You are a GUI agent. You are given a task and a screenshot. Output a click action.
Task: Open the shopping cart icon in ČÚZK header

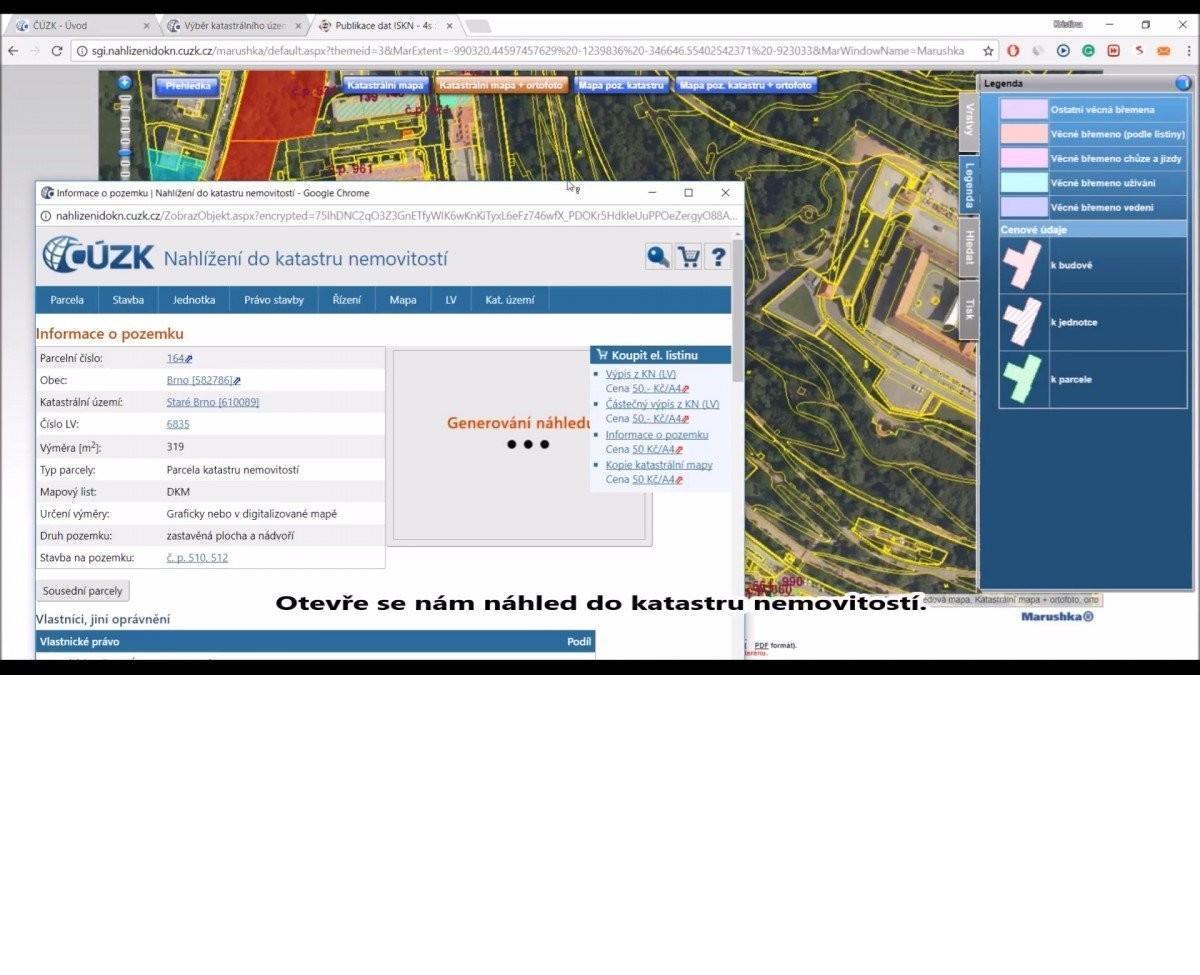point(688,257)
